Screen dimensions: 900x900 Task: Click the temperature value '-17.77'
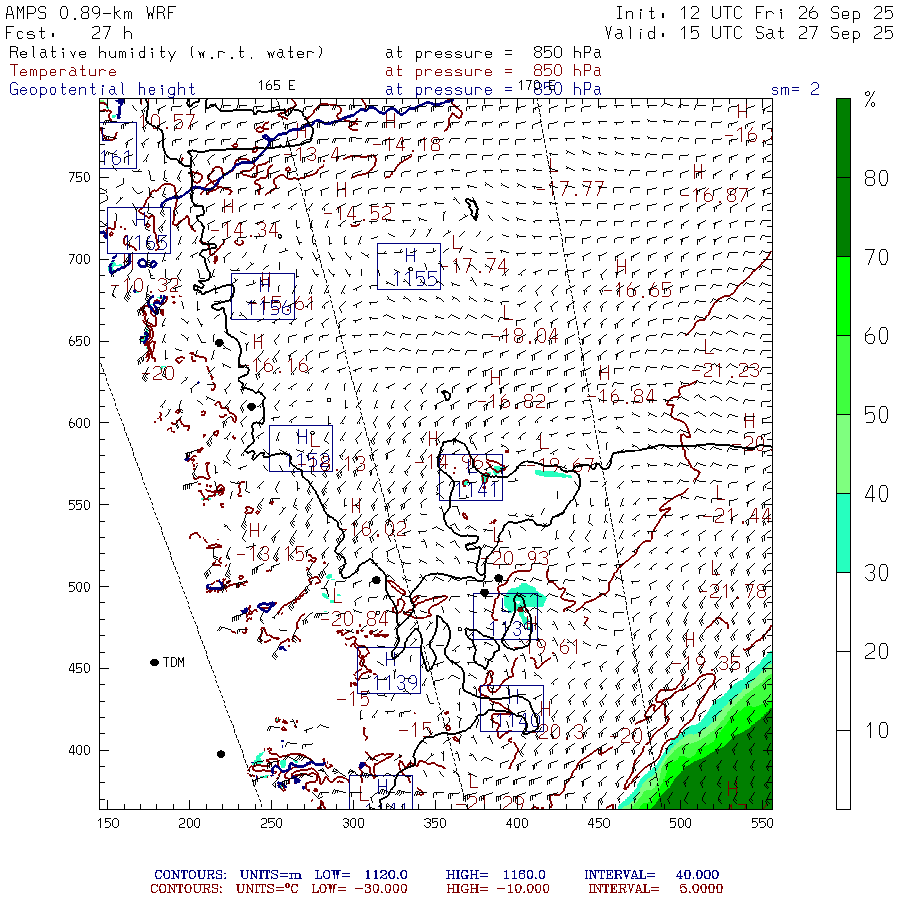coord(570,188)
